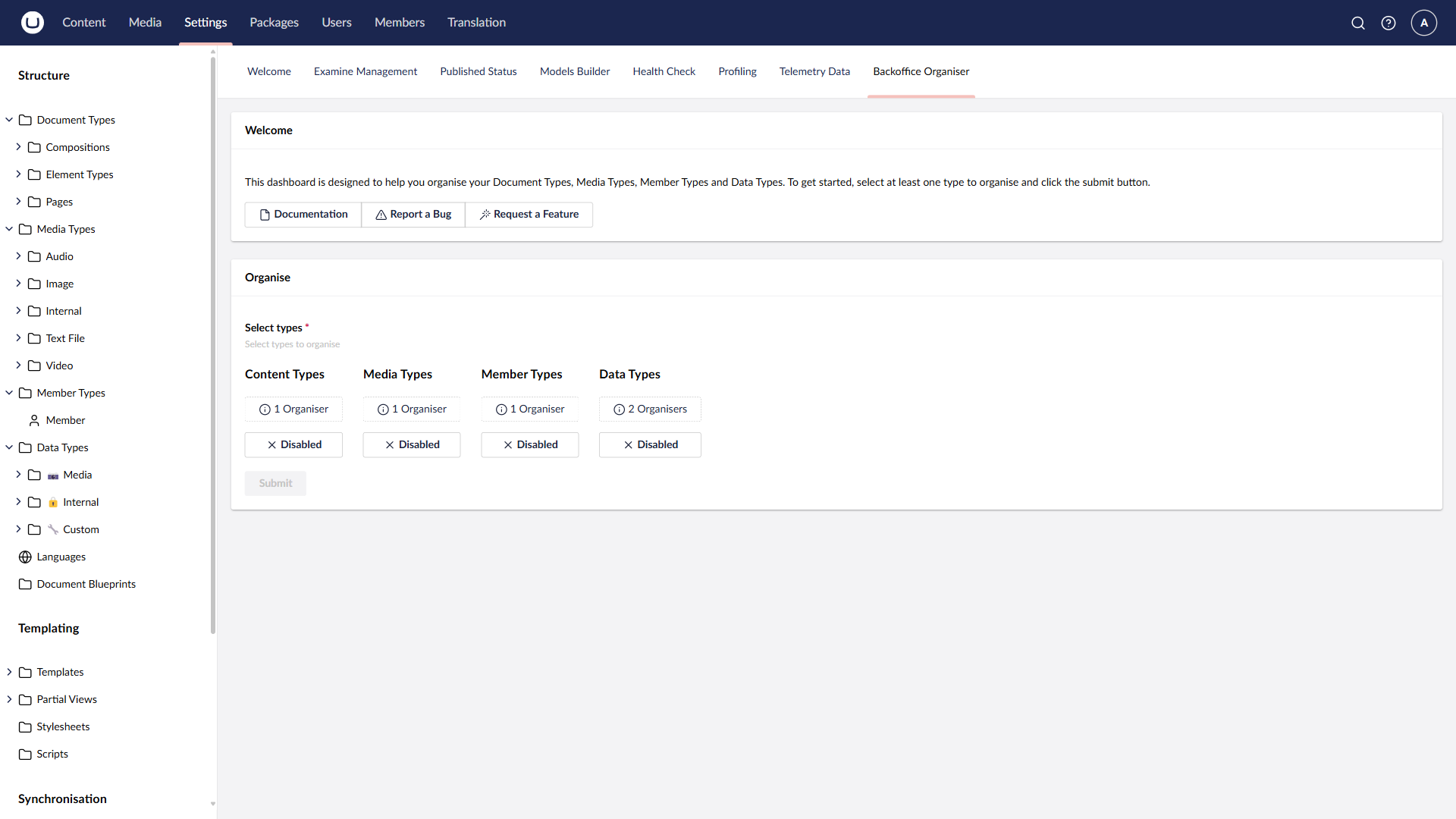Open the user avatar profile icon
This screenshot has height=819, width=1456.
(x=1423, y=23)
